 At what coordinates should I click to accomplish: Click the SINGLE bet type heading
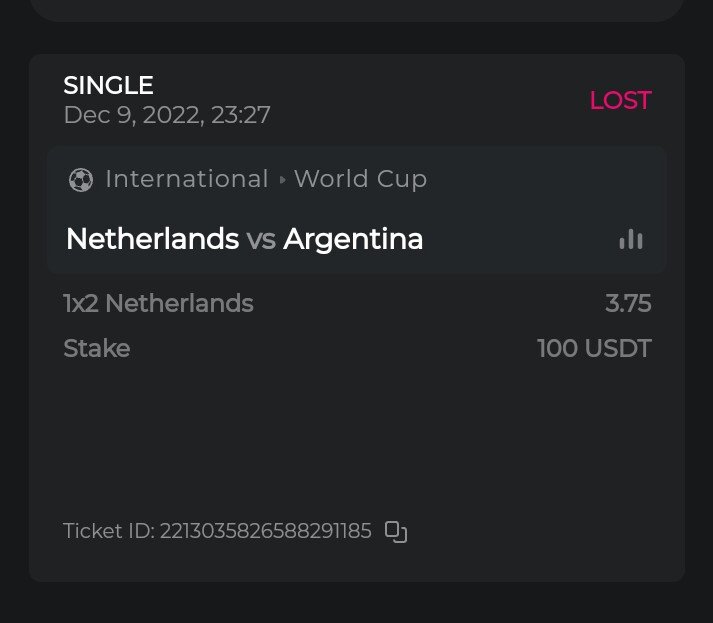(108, 86)
